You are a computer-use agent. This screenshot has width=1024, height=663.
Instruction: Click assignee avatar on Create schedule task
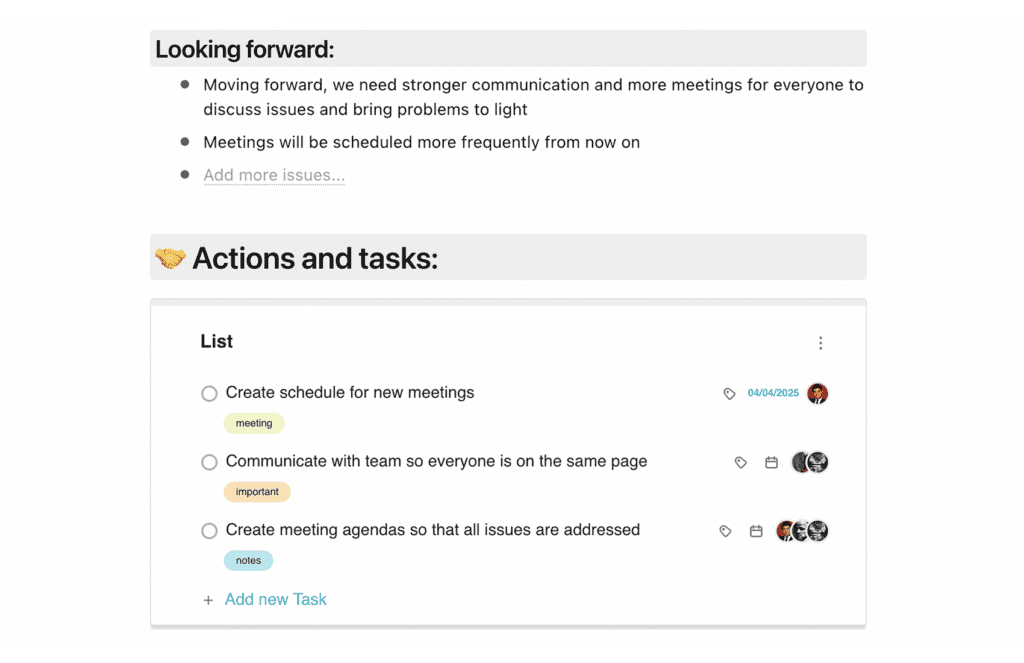point(817,393)
